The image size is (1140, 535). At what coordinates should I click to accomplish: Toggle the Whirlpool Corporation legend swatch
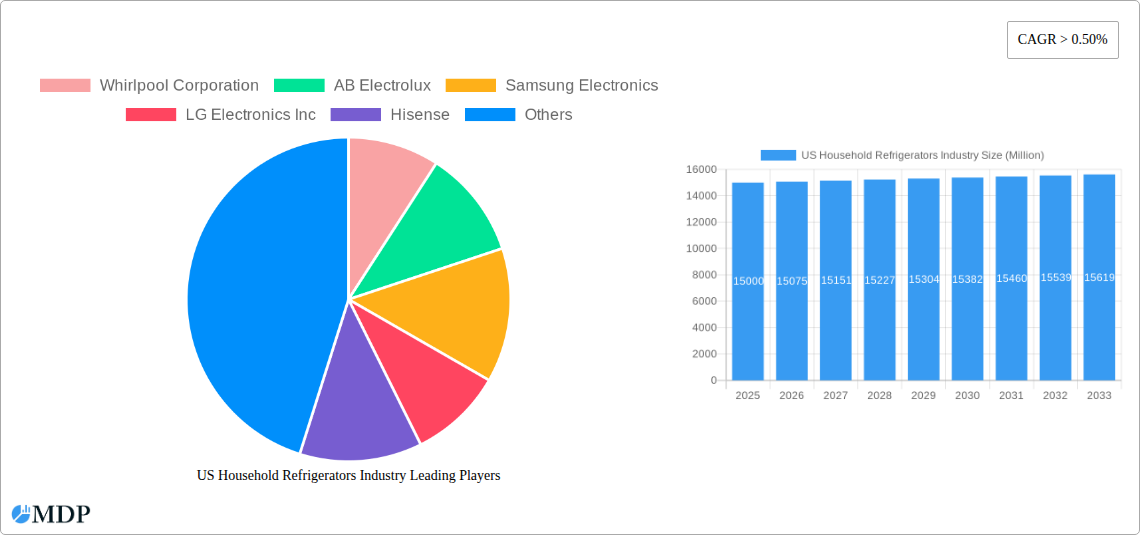(65, 86)
